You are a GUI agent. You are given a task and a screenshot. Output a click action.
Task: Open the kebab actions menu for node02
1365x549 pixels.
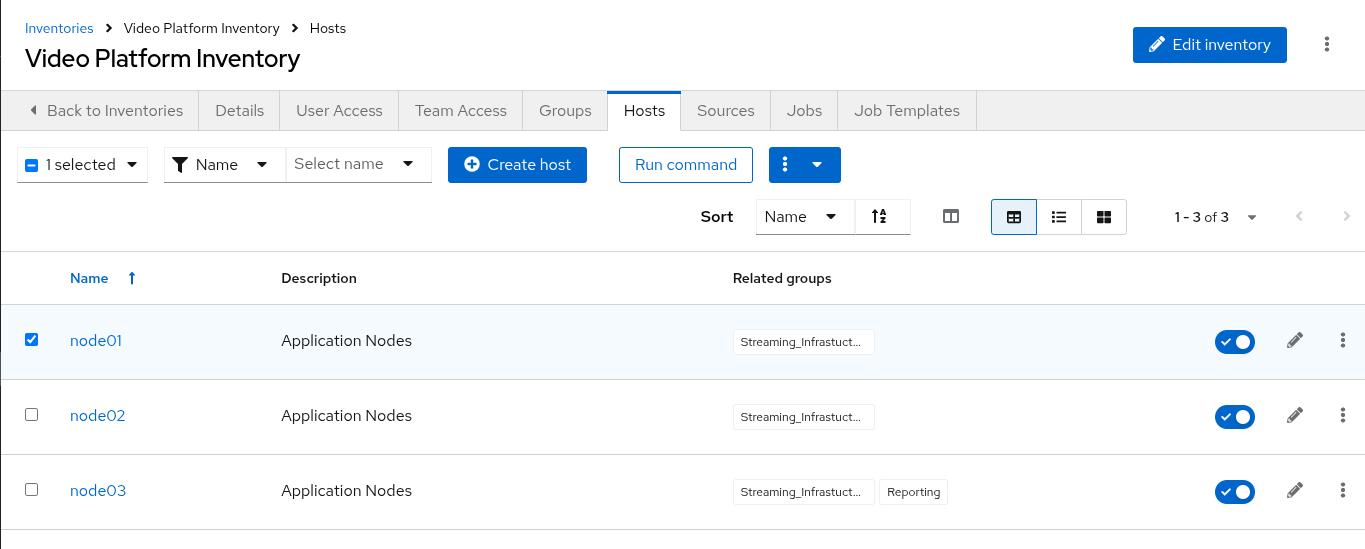[1343, 416]
